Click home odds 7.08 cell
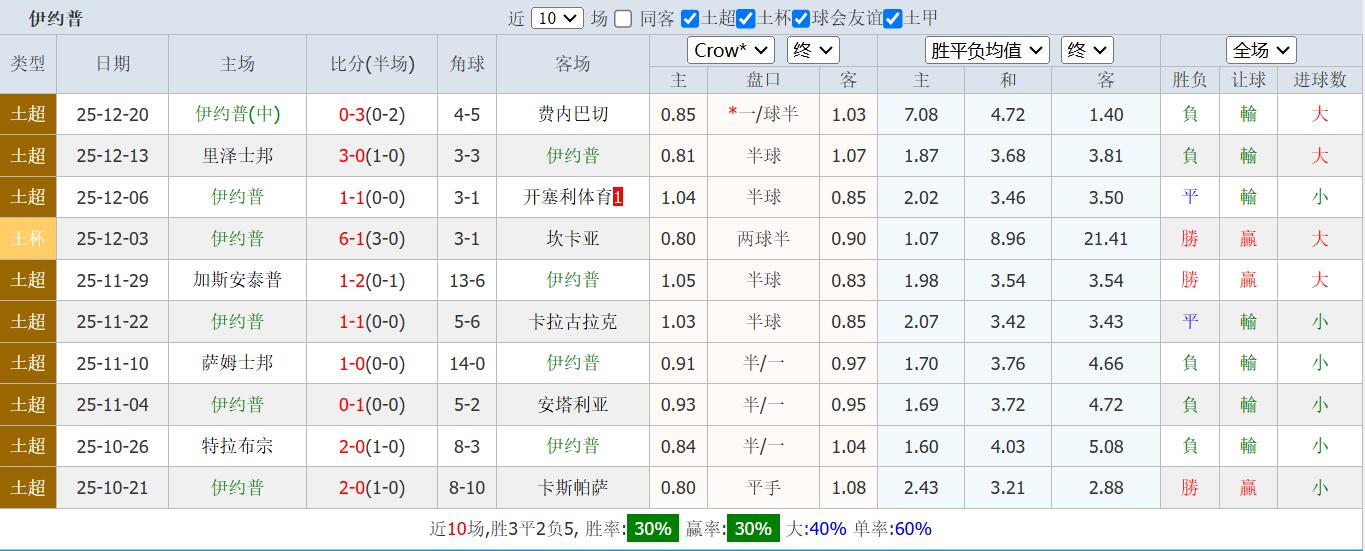The height and width of the screenshot is (551, 1365). coord(921,114)
